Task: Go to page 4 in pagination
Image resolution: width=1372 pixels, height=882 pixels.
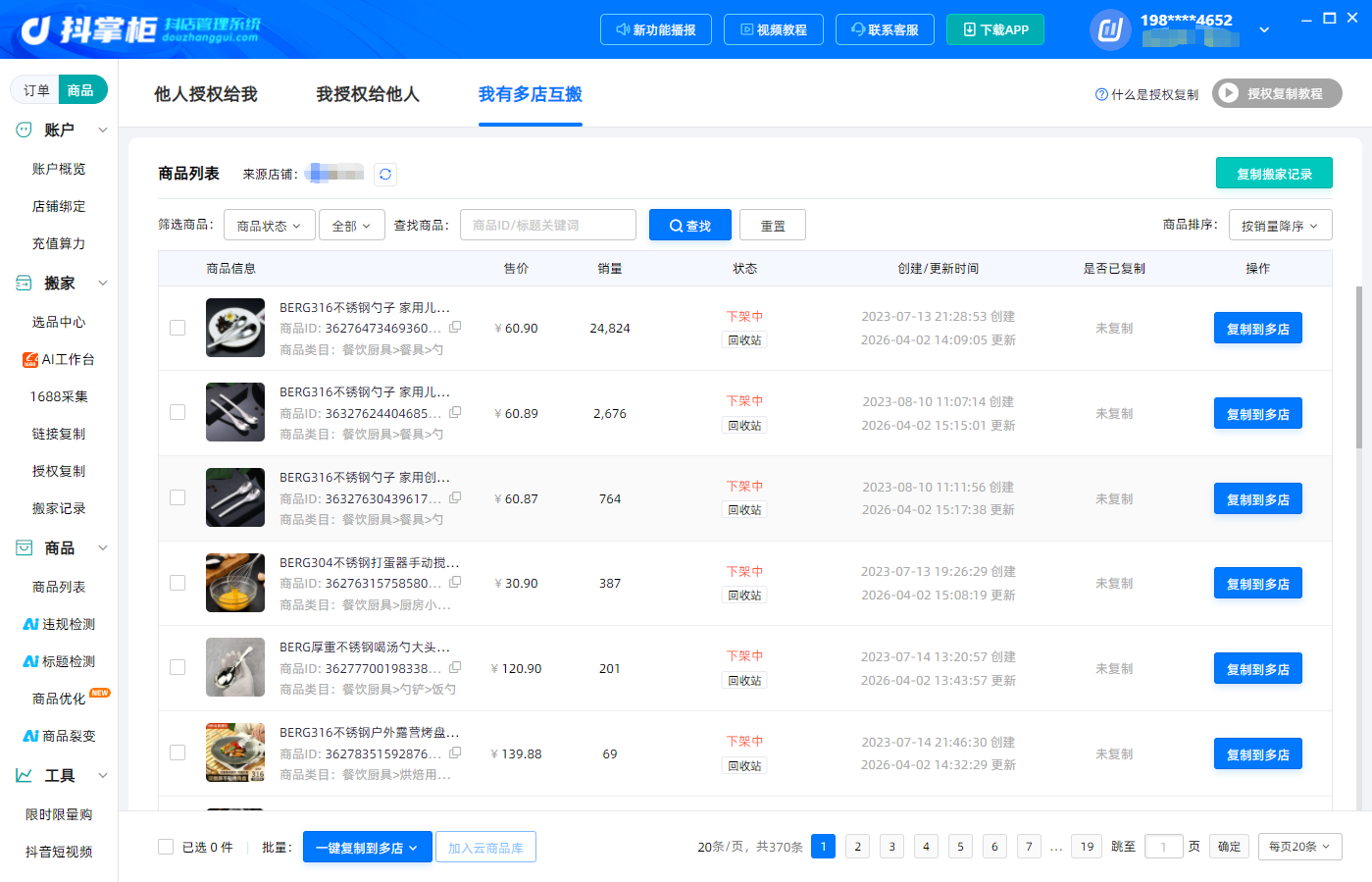Action: tap(926, 846)
